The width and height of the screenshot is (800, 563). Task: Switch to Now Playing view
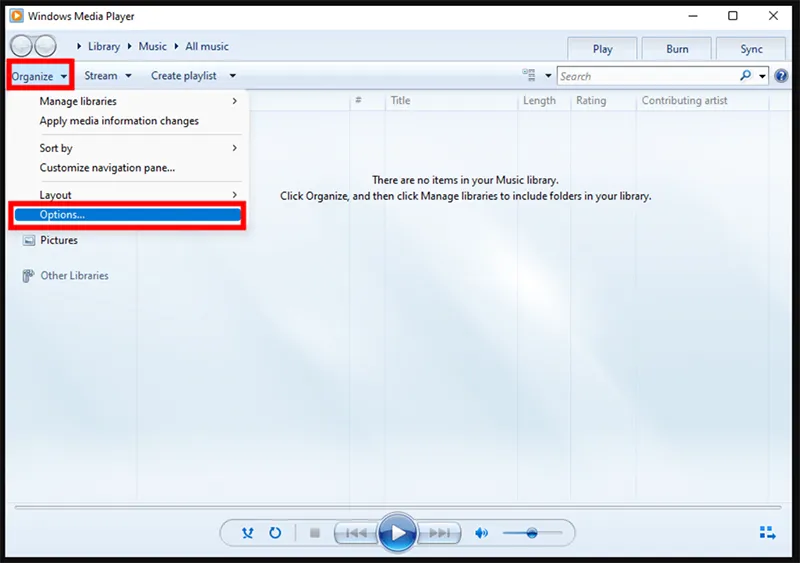tap(767, 533)
